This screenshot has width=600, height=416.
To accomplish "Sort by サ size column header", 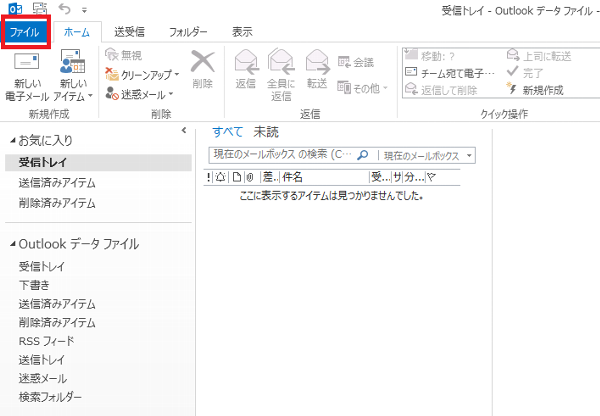I will pyautogui.click(x=398, y=177).
